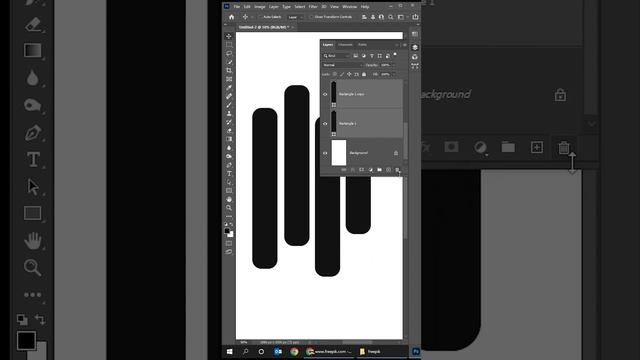Select the Zoom tool in the toolbar
Viewport: 640px width, 360px height.
(229, 208)
